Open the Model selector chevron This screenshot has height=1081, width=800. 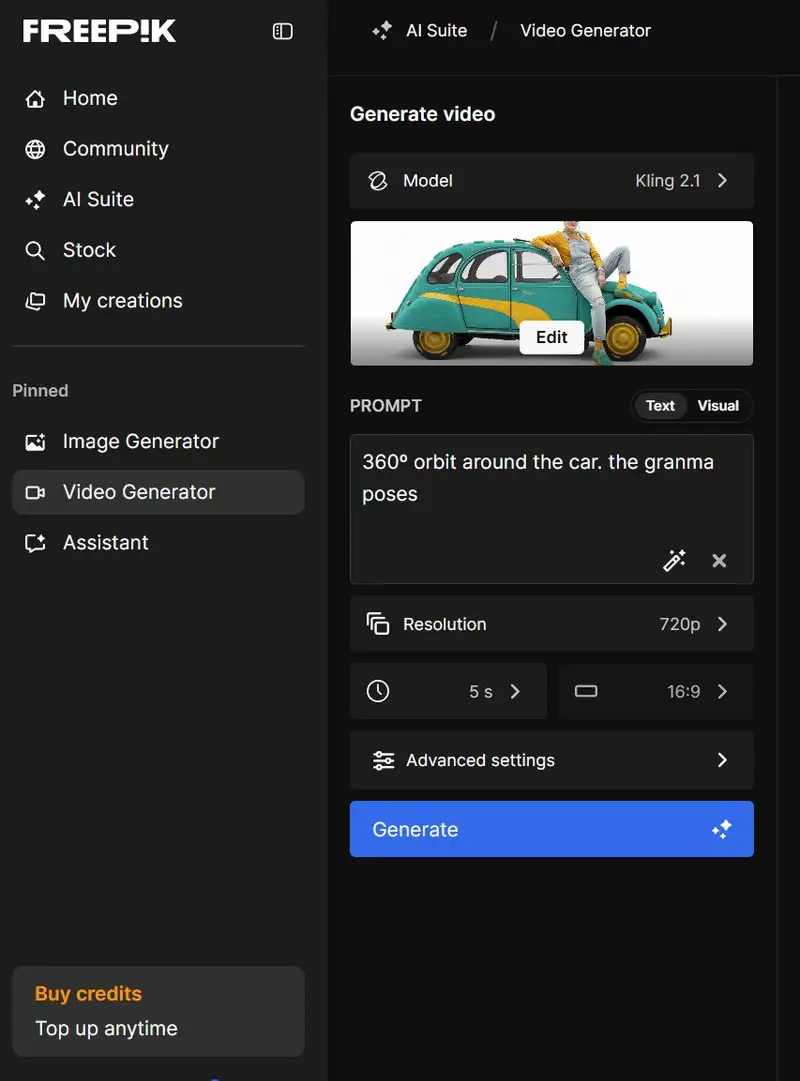click(722, 181)
